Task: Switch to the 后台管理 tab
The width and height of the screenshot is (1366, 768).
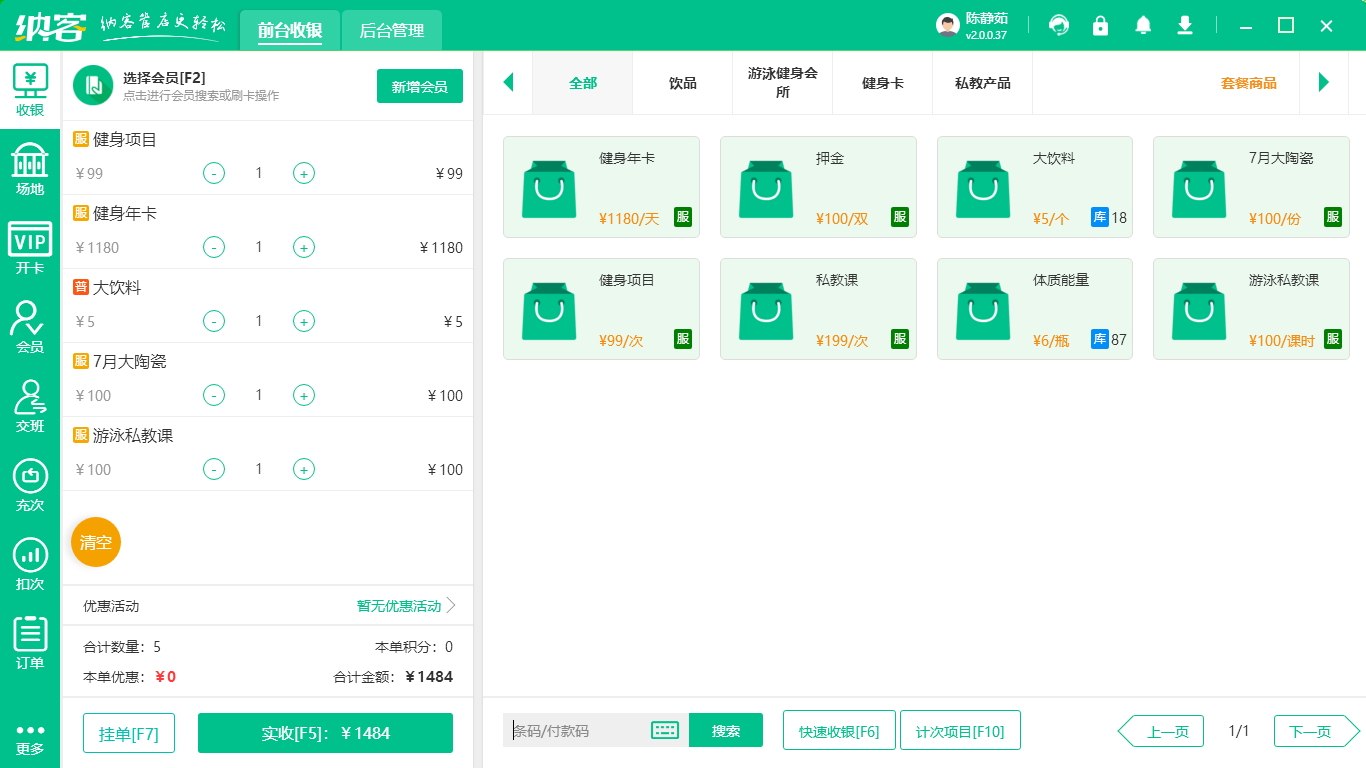Action: point(391,31)
